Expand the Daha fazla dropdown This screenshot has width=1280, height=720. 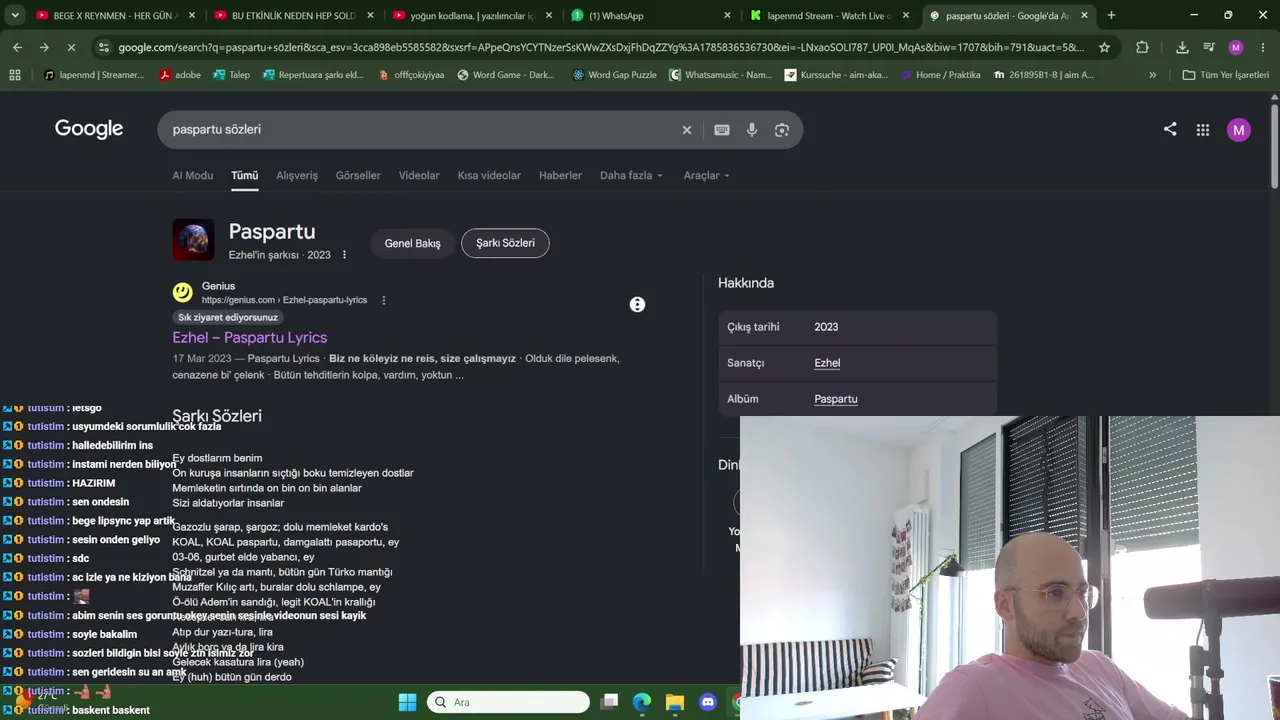click(x=631, y=175)
